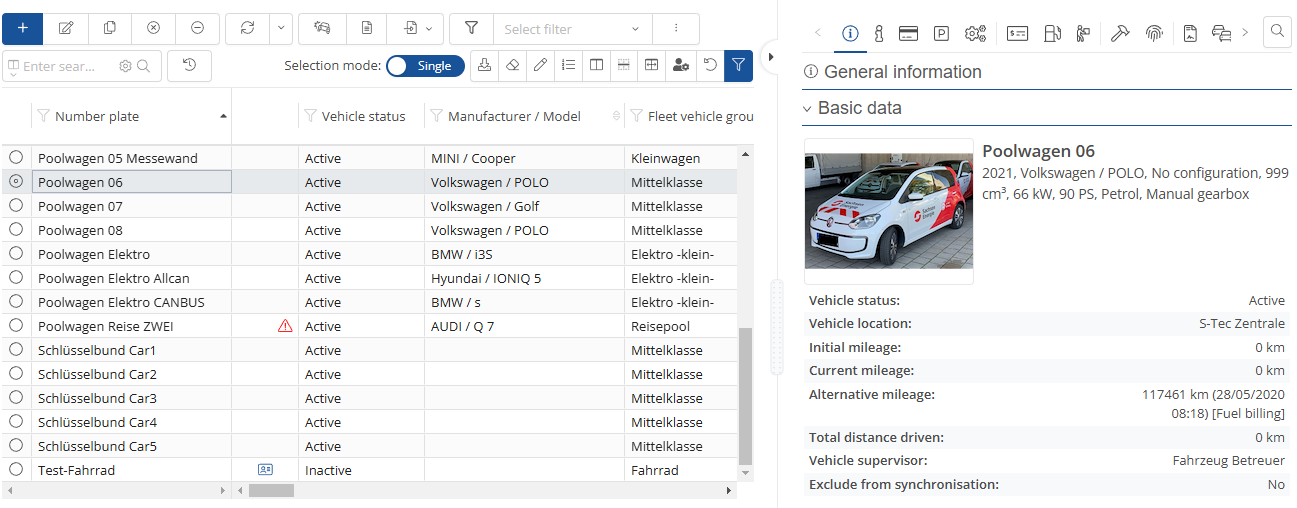
Task: Open the parking P tab icon
Action: (x=941, y=33)
